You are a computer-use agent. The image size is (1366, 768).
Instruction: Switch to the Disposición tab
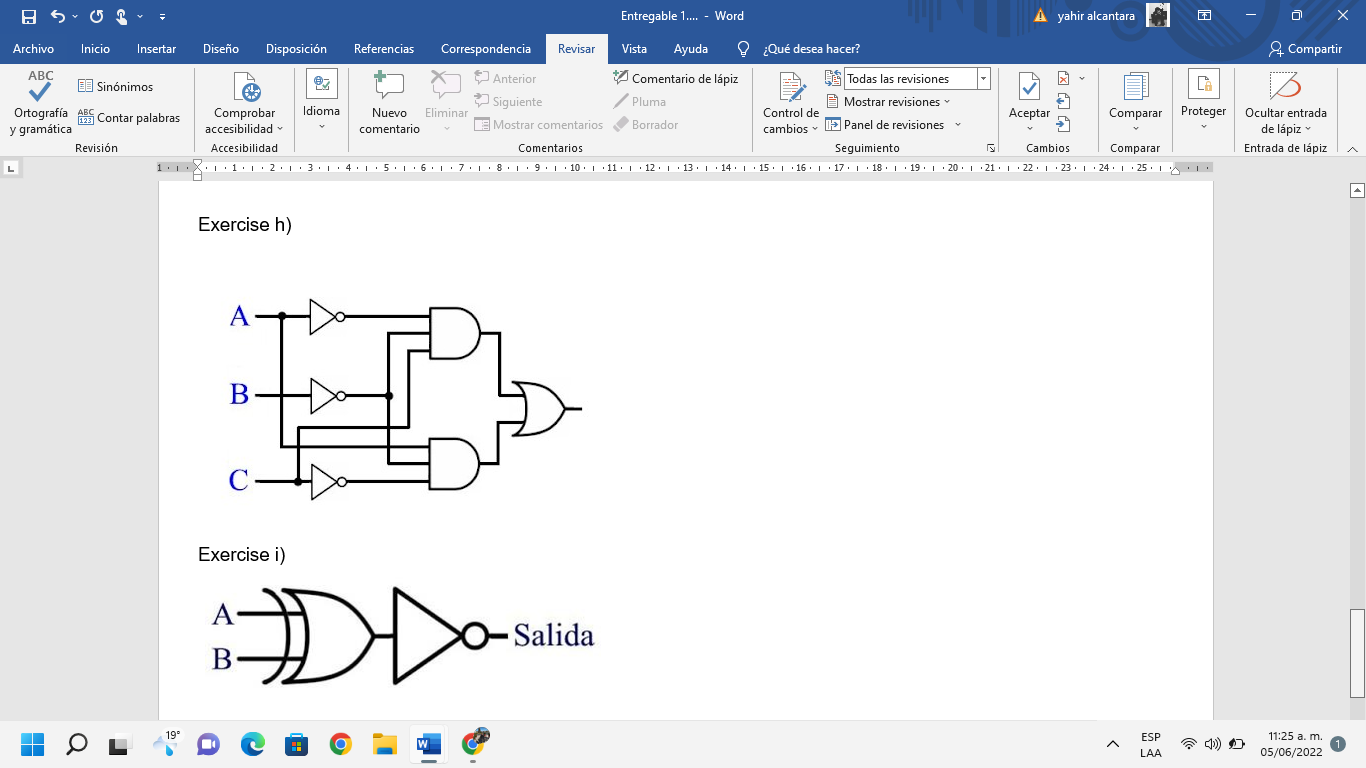pos(296,48)
